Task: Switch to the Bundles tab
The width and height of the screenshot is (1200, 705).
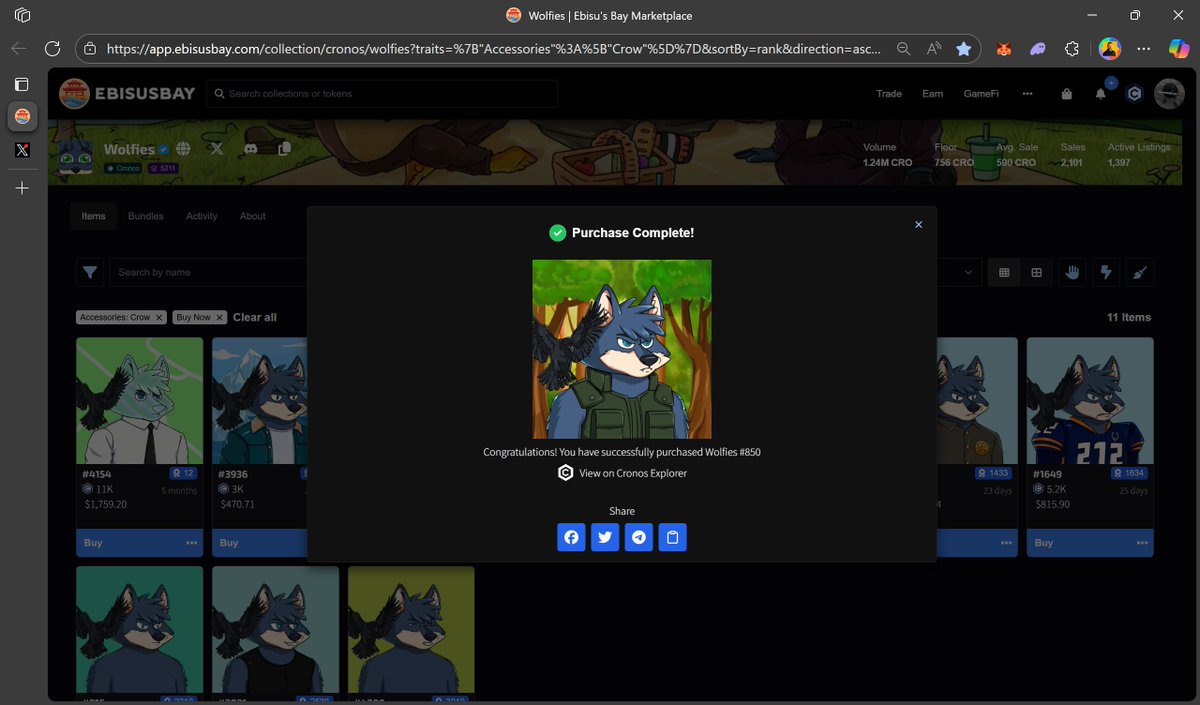Action: (x=145, y=216)
